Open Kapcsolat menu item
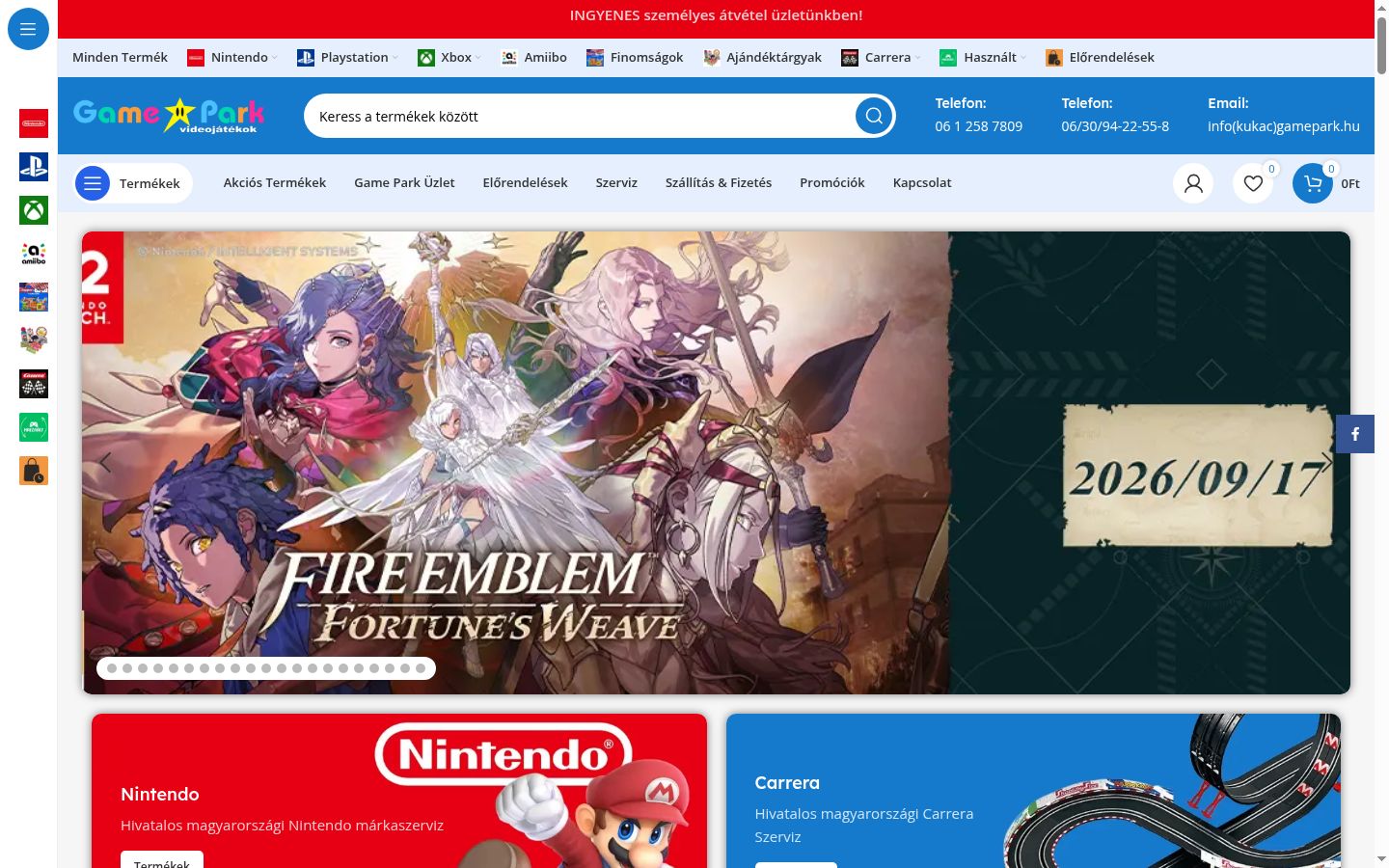1389x868 pixels. coord(922,182)
